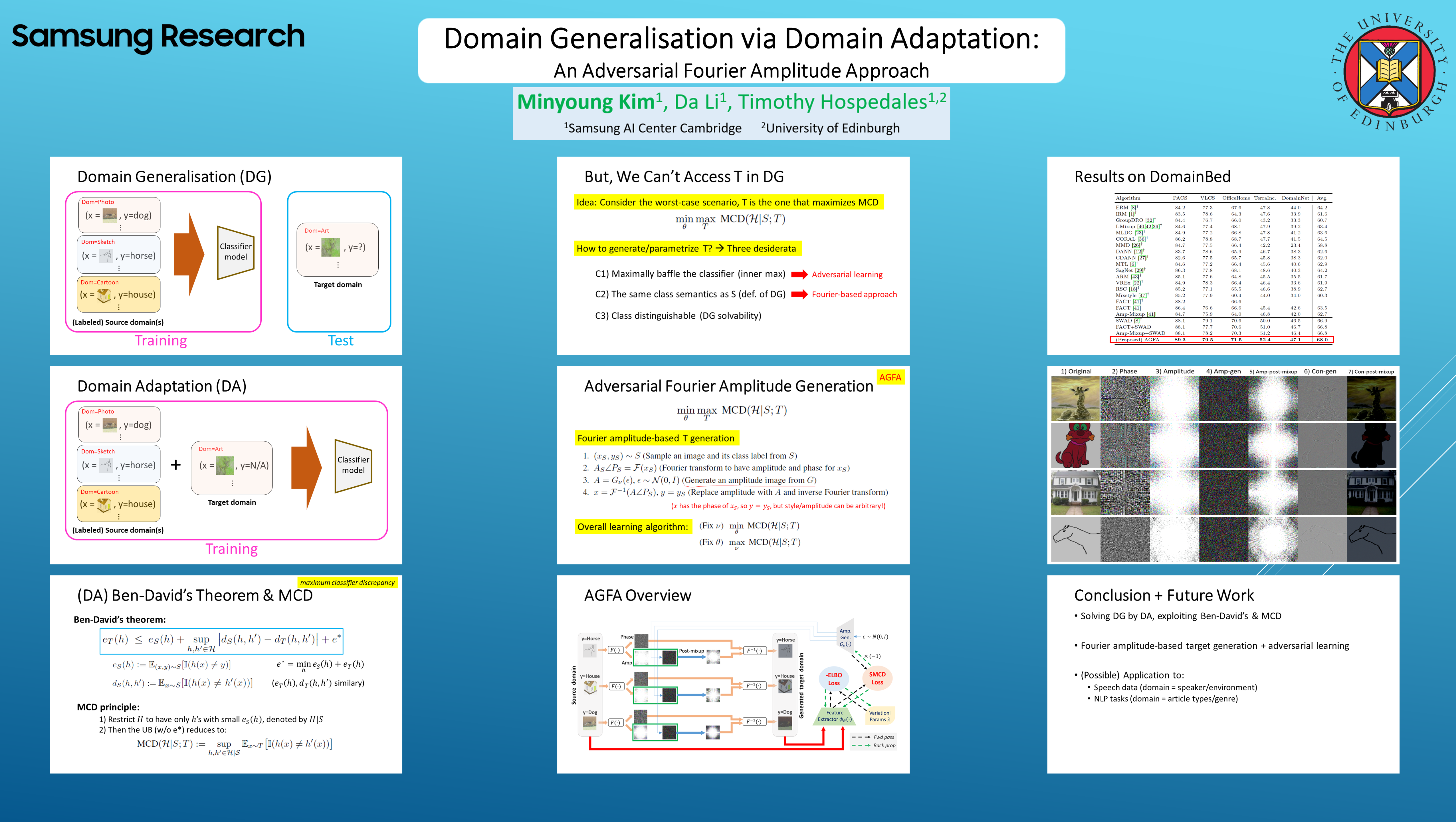1456x822 pixels.
Task: Click the red arrow beside Adversarial learning
Action: [x=799, y=274]
